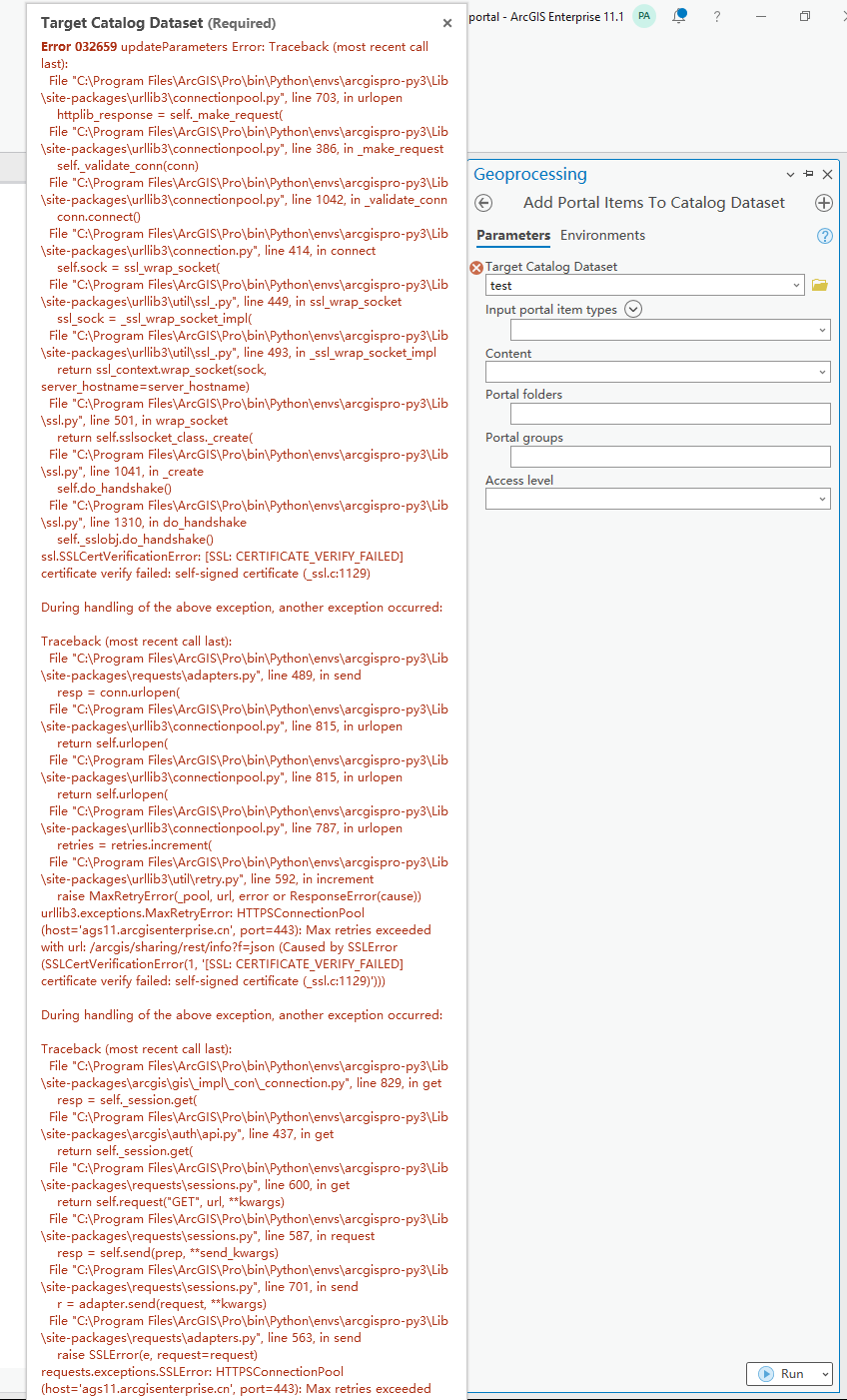
Task: Open the Target Catalog Dataset dropdown
Action: click(x=796, y=286)
